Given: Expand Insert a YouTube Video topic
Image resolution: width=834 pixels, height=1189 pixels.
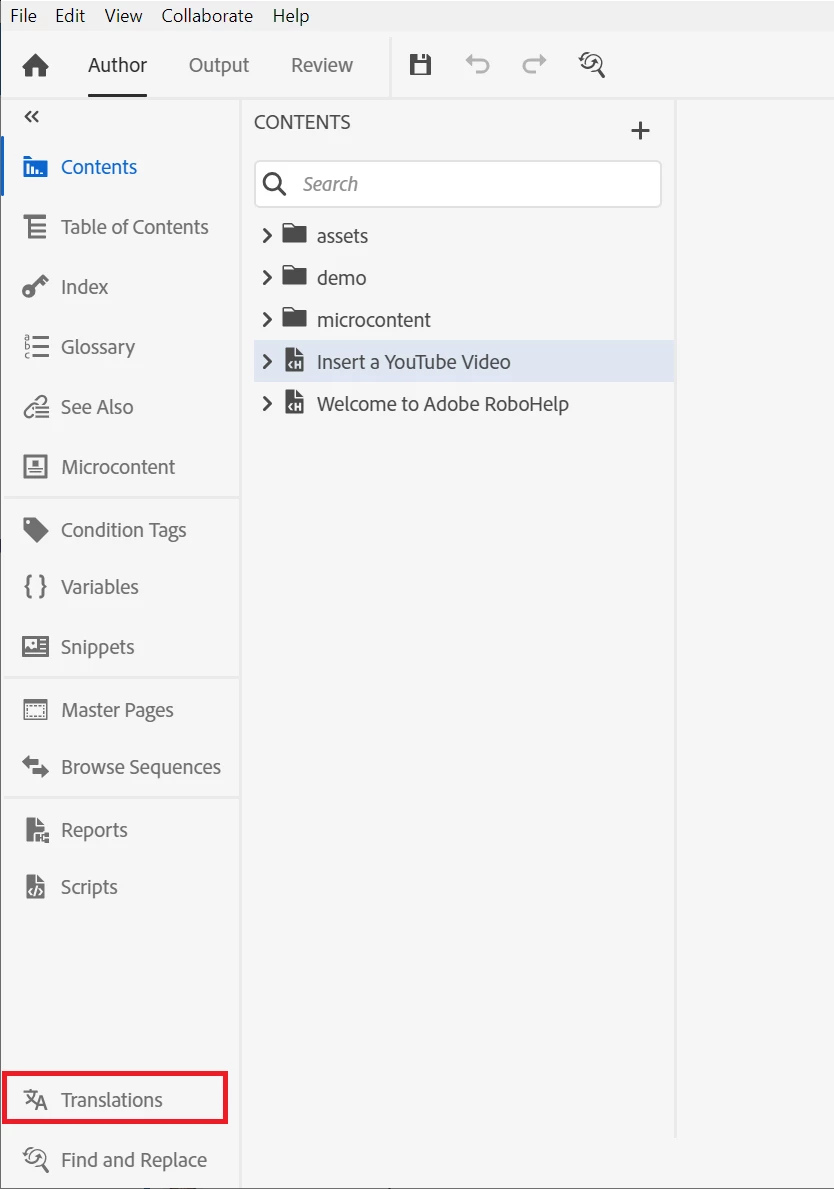Looking at the screenshot, I should [x=267, y=362].
